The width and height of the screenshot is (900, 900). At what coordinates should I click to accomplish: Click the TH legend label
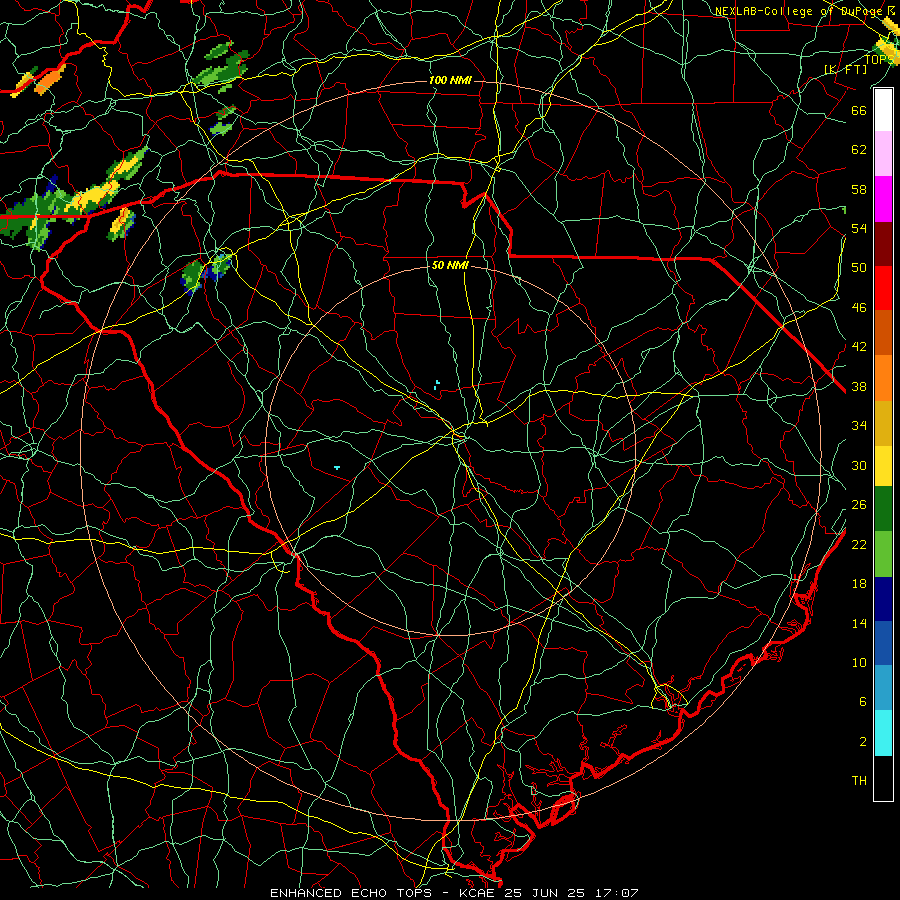pos(859,781)
